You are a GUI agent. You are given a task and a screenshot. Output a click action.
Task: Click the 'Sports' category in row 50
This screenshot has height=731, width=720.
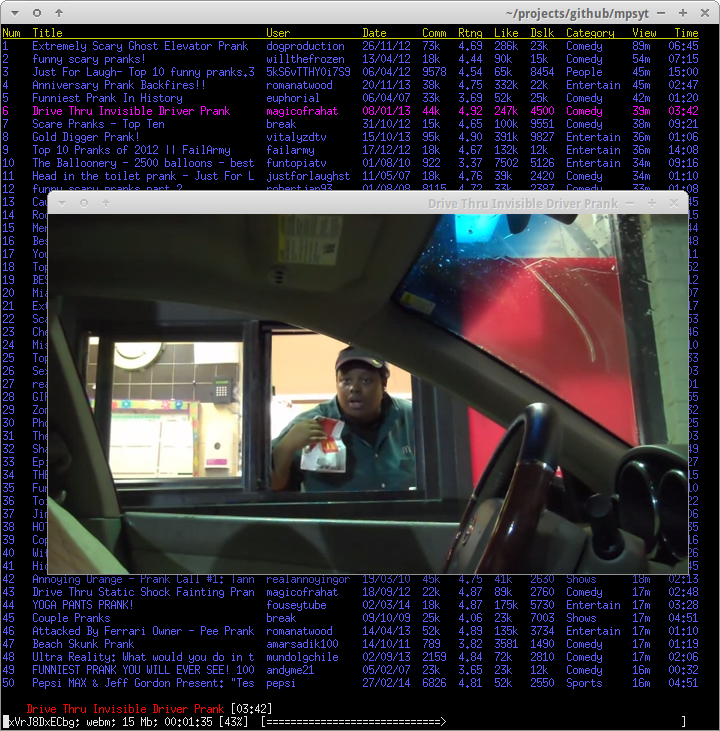[584, 684]
